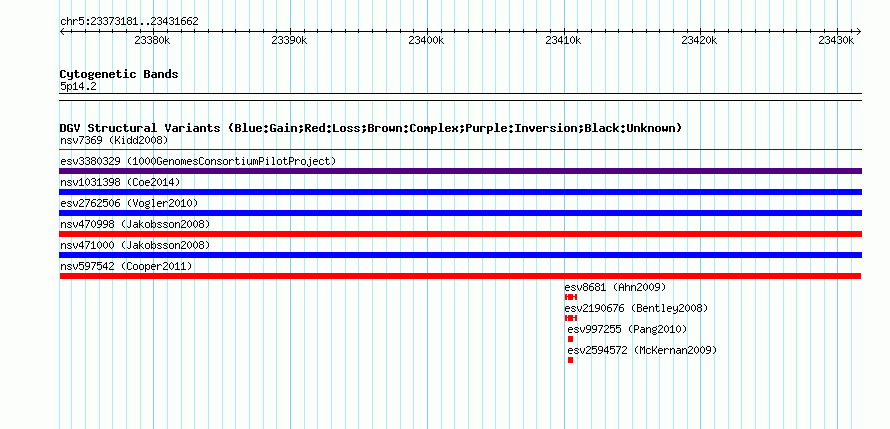Click the red nsv597542 loss bar
This screenshot has width=890, height=429.
(x=460, y=276)
